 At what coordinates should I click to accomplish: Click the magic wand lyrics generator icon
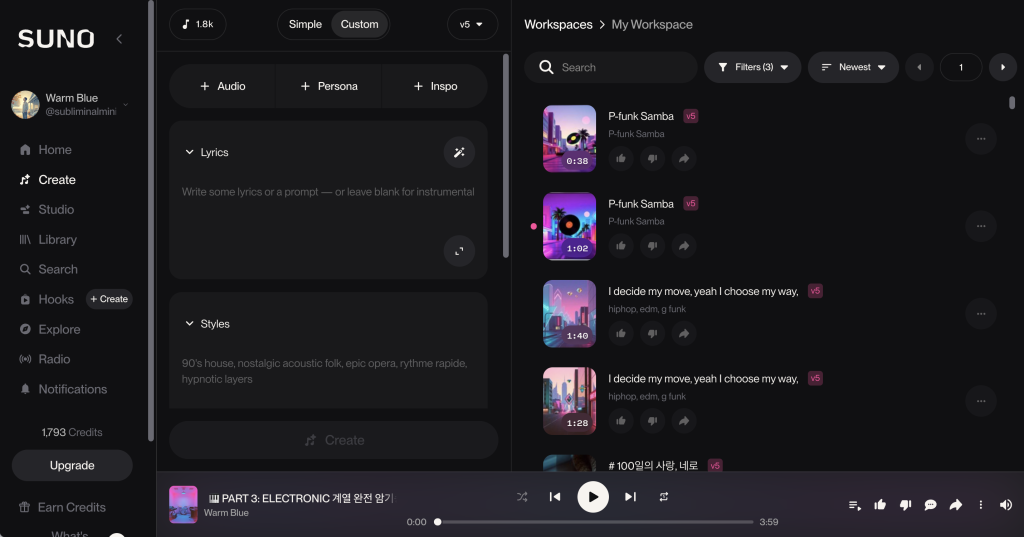pyautogui.click(x=459, y=152)
